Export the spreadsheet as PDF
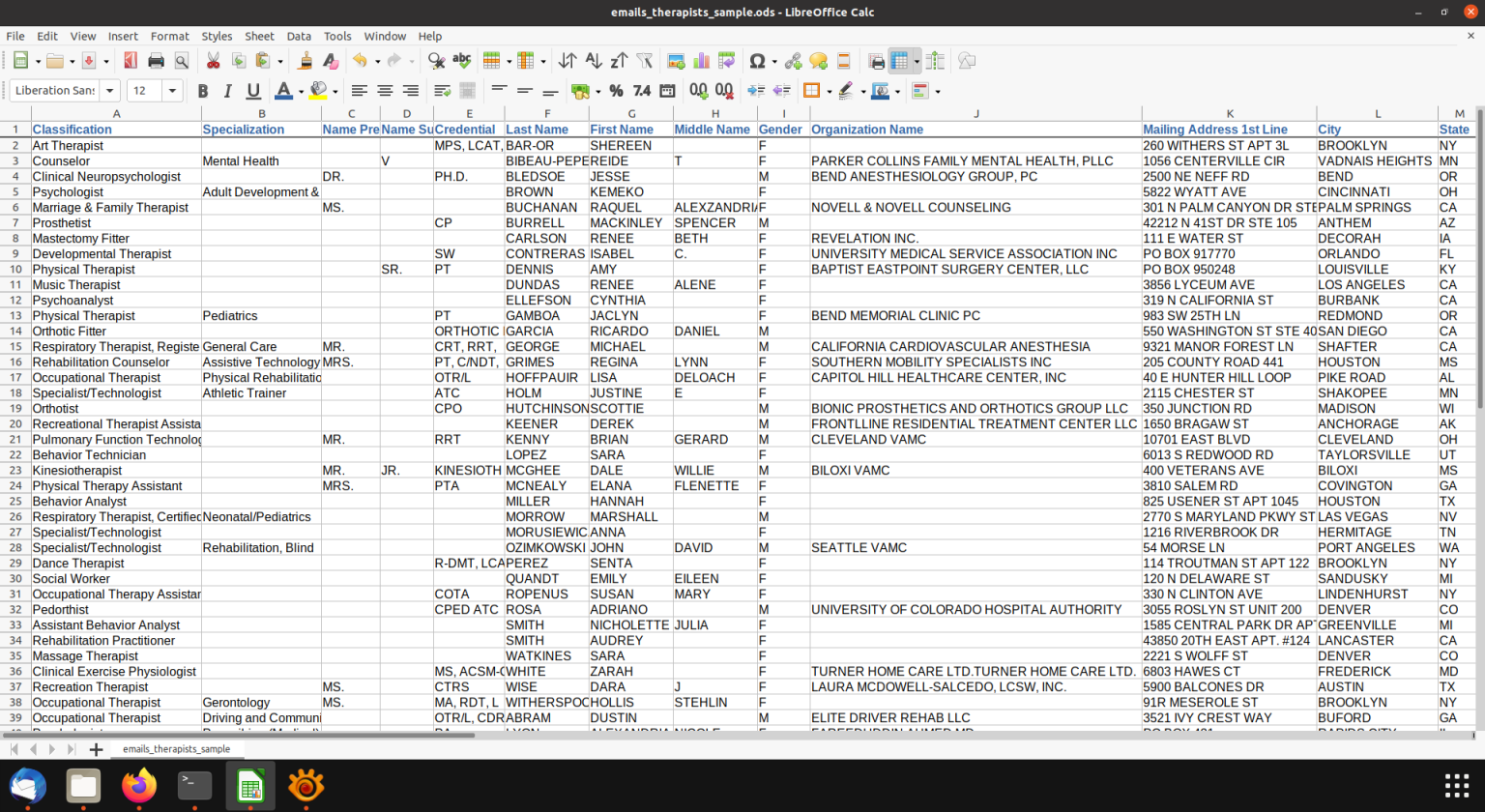 [x=131, y=61]
